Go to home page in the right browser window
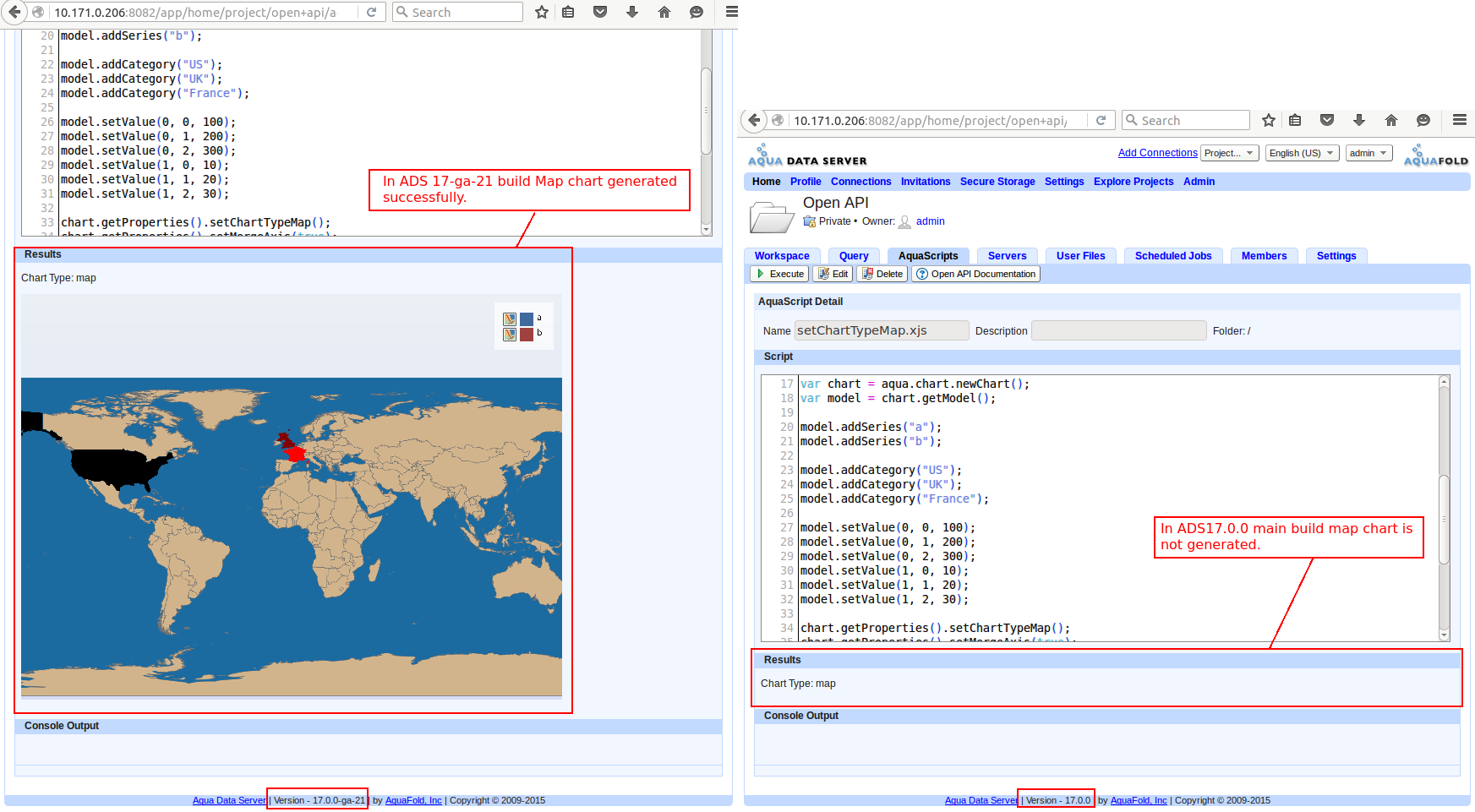The height and width of the screenshot is (812, 1475). pos(1391,120)
